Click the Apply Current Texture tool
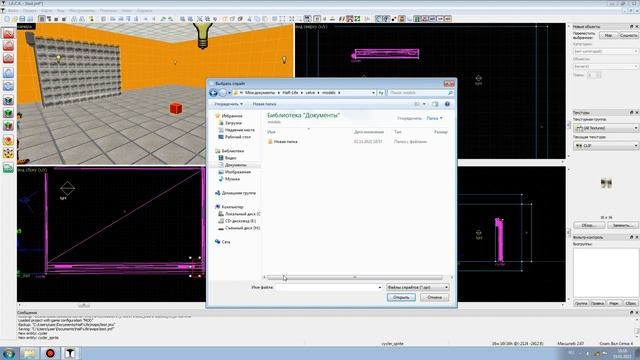Screen dimensions: 640x360 (x=8, y=113)
